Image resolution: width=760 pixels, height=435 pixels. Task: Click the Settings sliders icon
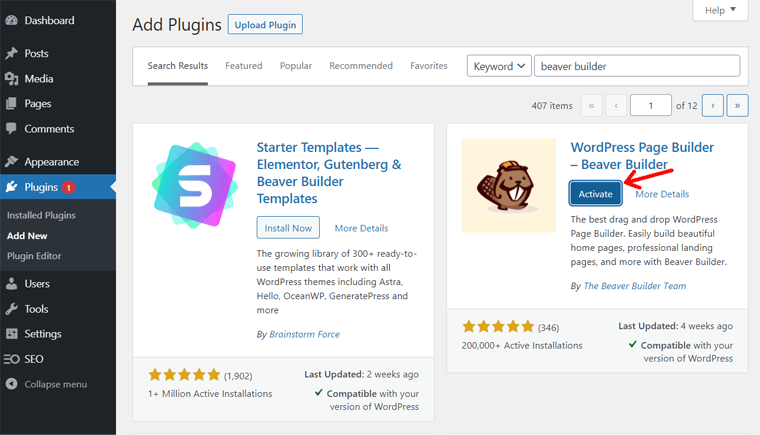click(x=12, y=334)
